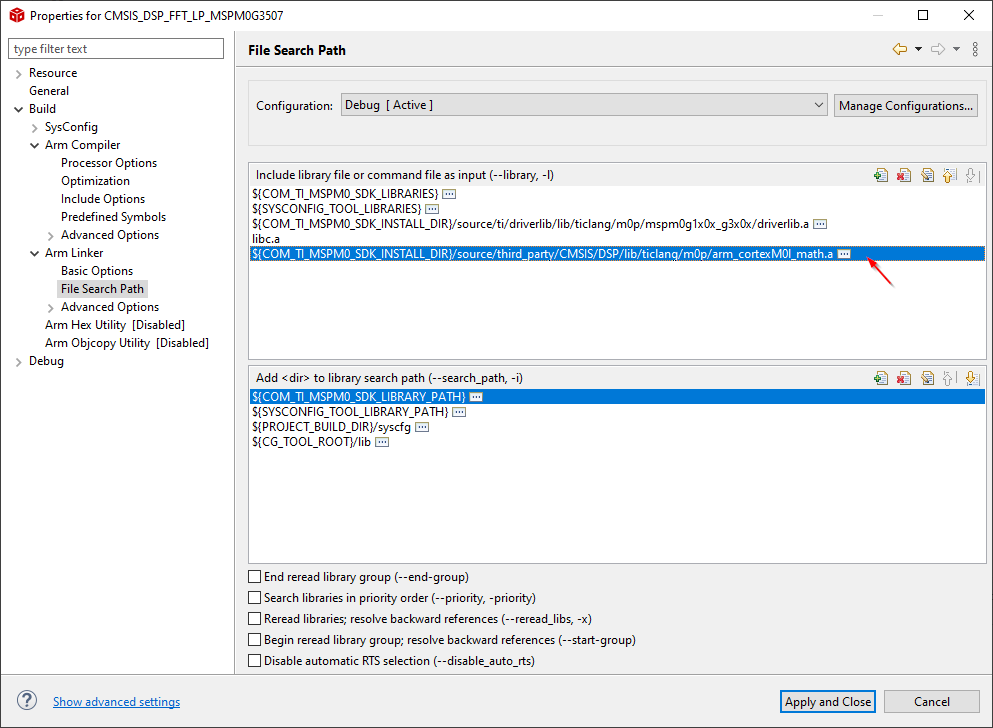Open the help question mark icon
This screenshot has height=728, width=993.
[x=27, y=700]
